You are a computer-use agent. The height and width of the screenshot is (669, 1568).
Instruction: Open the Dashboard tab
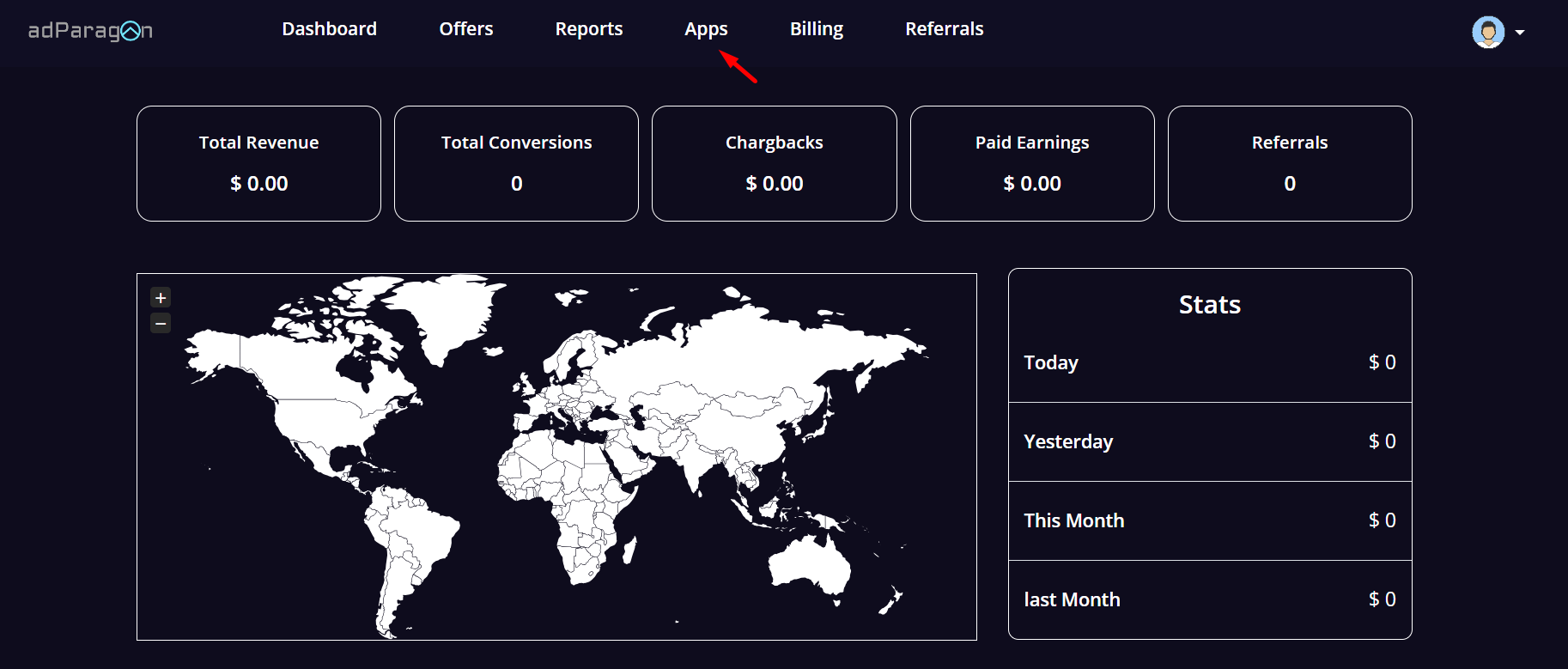tap(329, 29)
